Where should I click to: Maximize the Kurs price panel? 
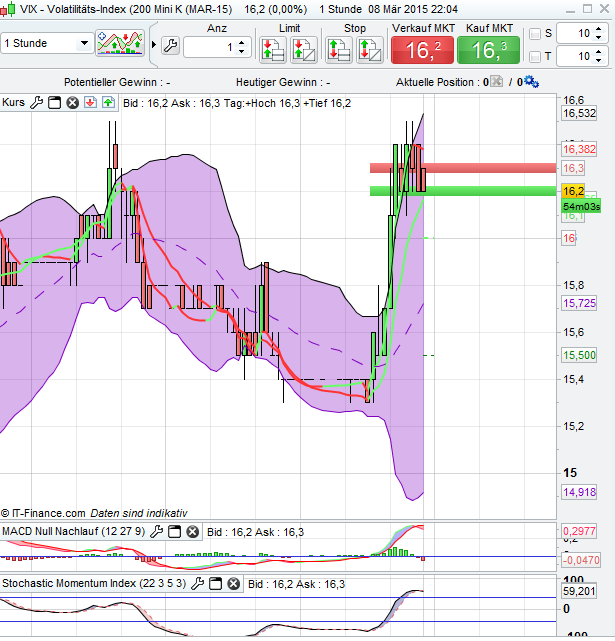(x=54, y=103)
